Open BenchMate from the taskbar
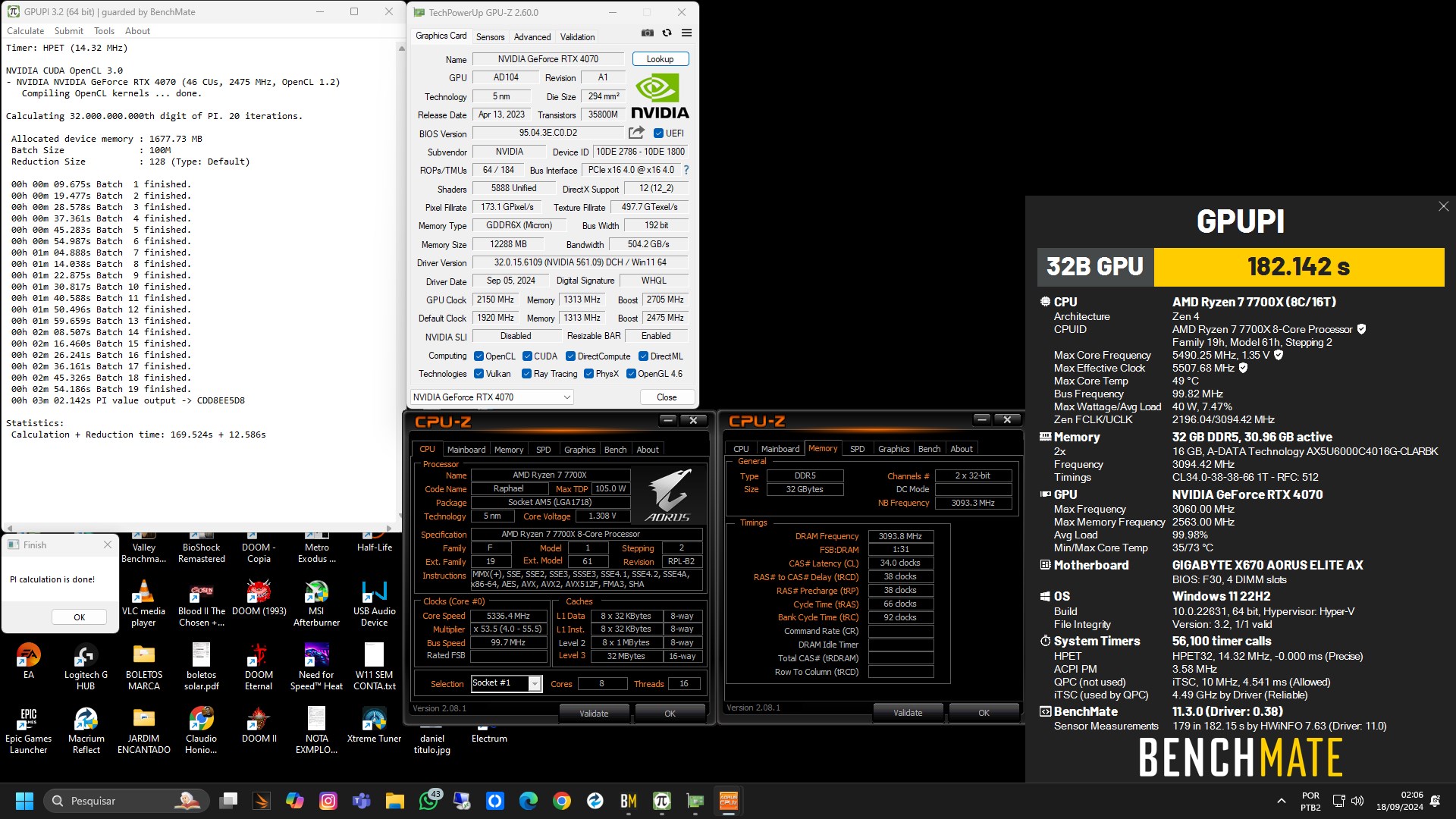1456x819 pixels. tap(629, 801)
